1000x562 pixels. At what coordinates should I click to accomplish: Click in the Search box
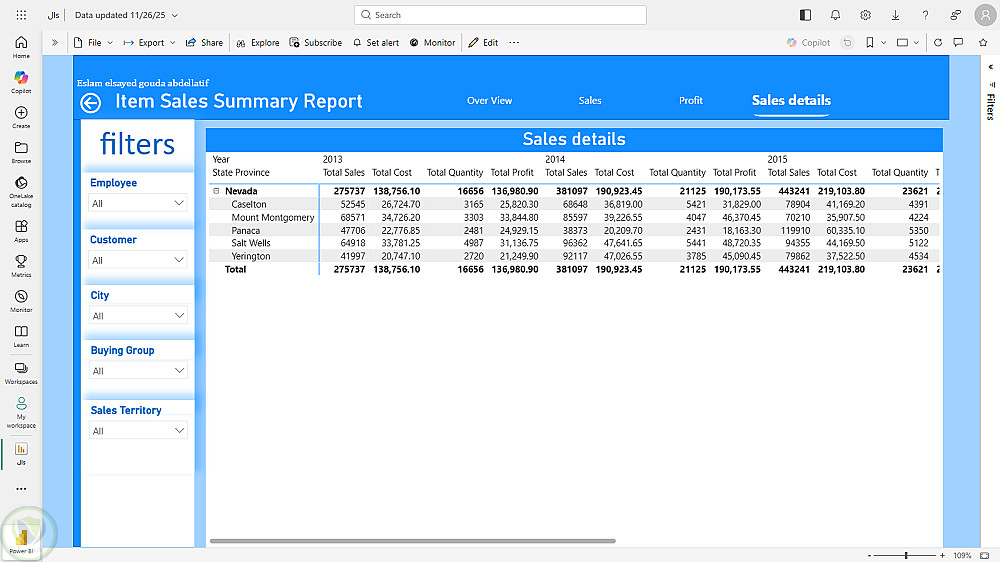[x=500, y=15]
